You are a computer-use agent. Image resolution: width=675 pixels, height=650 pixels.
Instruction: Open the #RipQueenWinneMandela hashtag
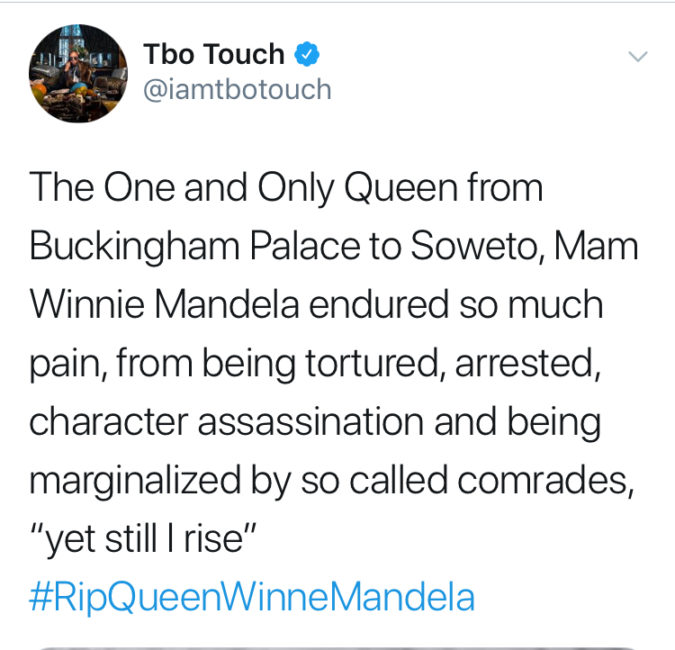pos(252,597)
